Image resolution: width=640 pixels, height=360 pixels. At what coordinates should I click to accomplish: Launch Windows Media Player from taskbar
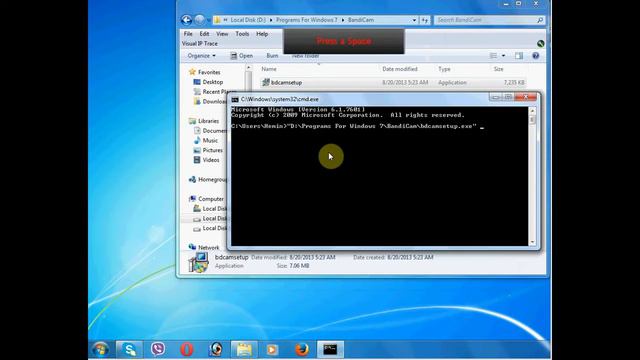(272, 350)
